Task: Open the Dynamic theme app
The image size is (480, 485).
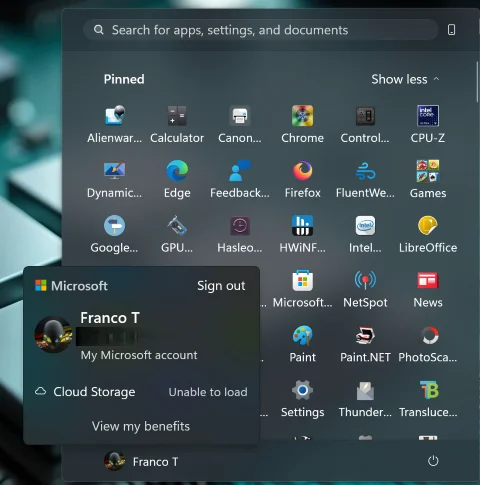Action: (x=114, y=179)
